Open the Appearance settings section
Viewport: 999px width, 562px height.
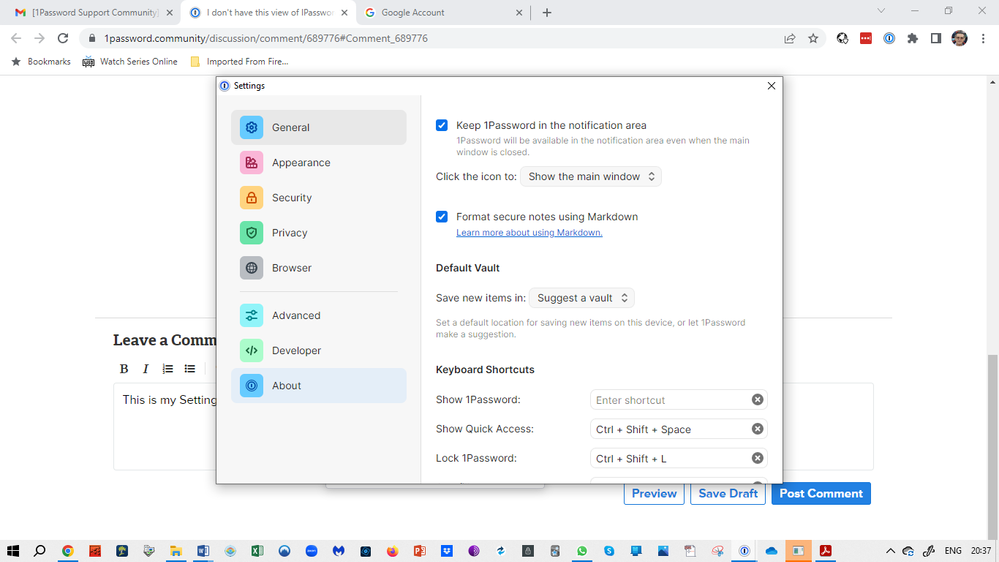pos(300,163)
